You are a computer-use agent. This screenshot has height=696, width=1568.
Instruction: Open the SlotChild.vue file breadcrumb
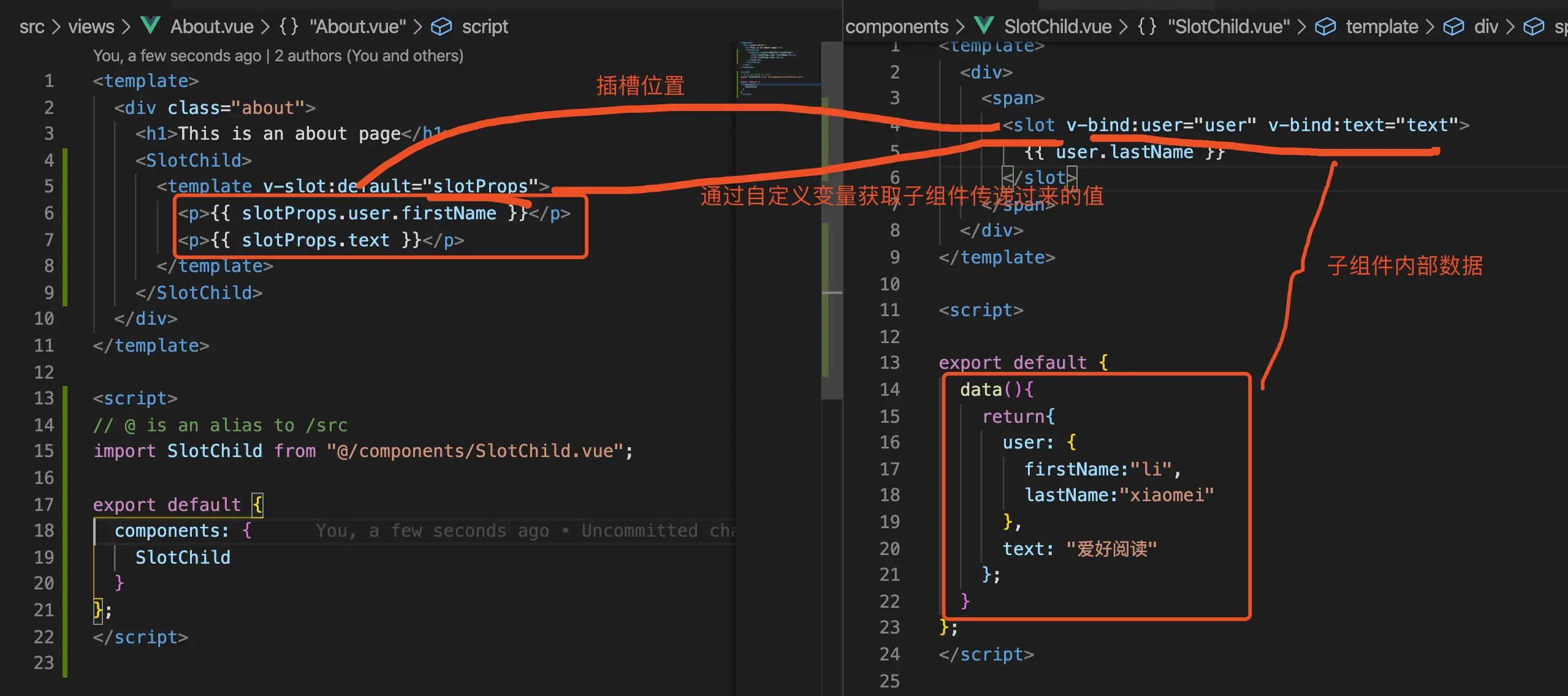(x=1057, y=26)
